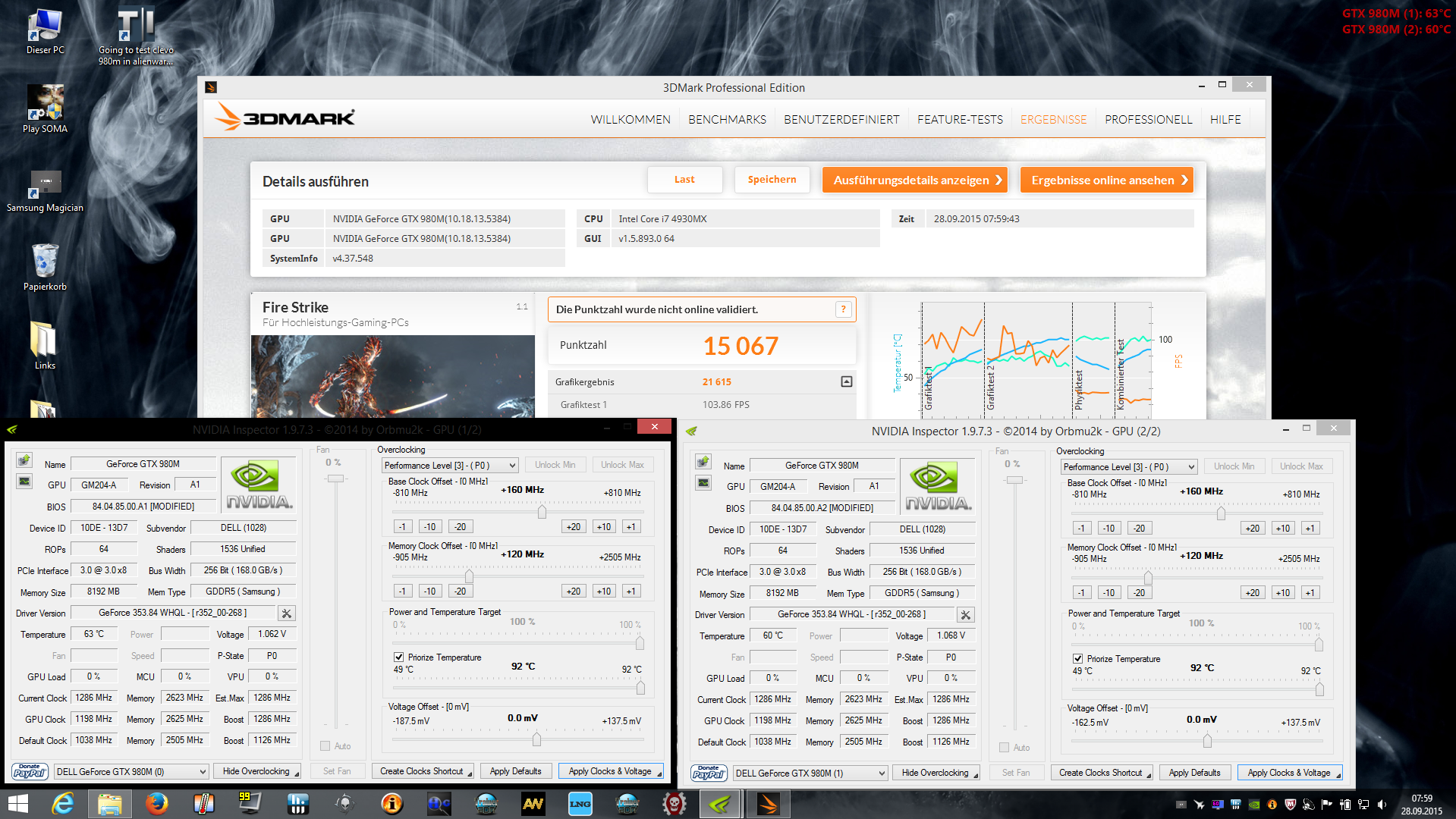Open Links folder on desktop
Viewport: 1456px width, 819px height.
45,346
